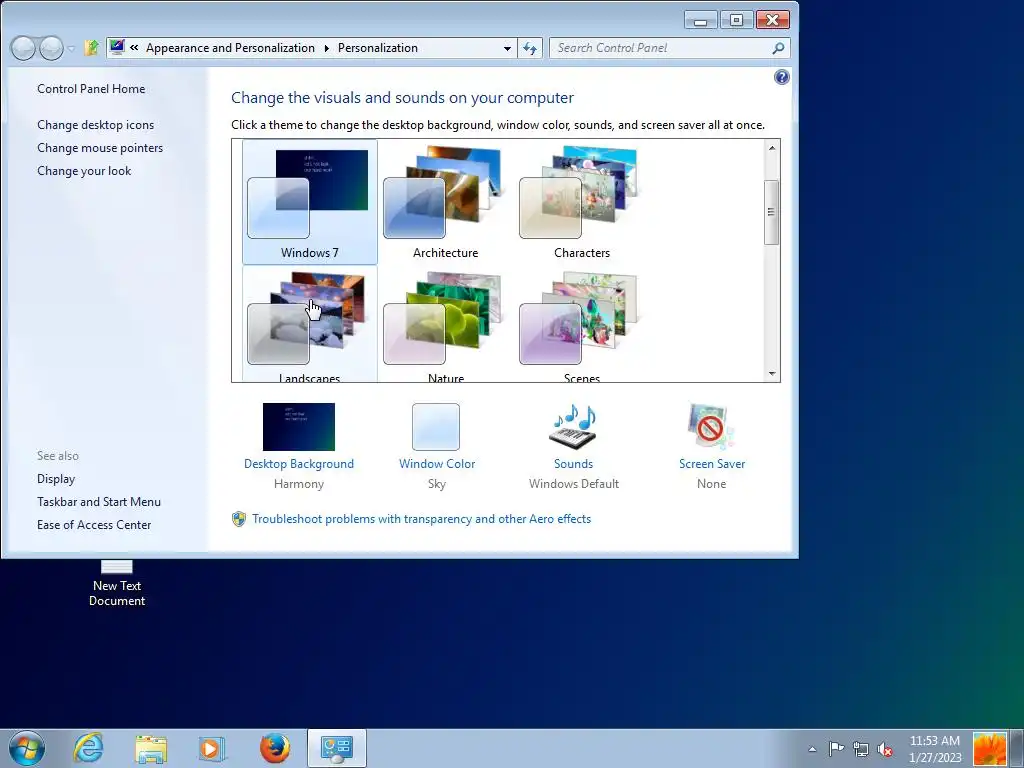Viewport: 1024px width, 768px height.
Task: Expand arrow after Appearance and Personalization
Action: [327, 48]
